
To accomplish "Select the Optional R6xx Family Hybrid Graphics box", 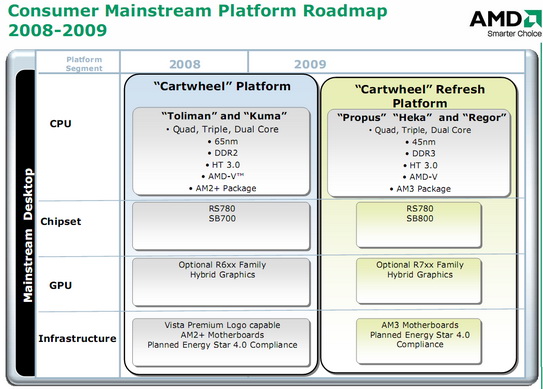I will pos(221,282).
